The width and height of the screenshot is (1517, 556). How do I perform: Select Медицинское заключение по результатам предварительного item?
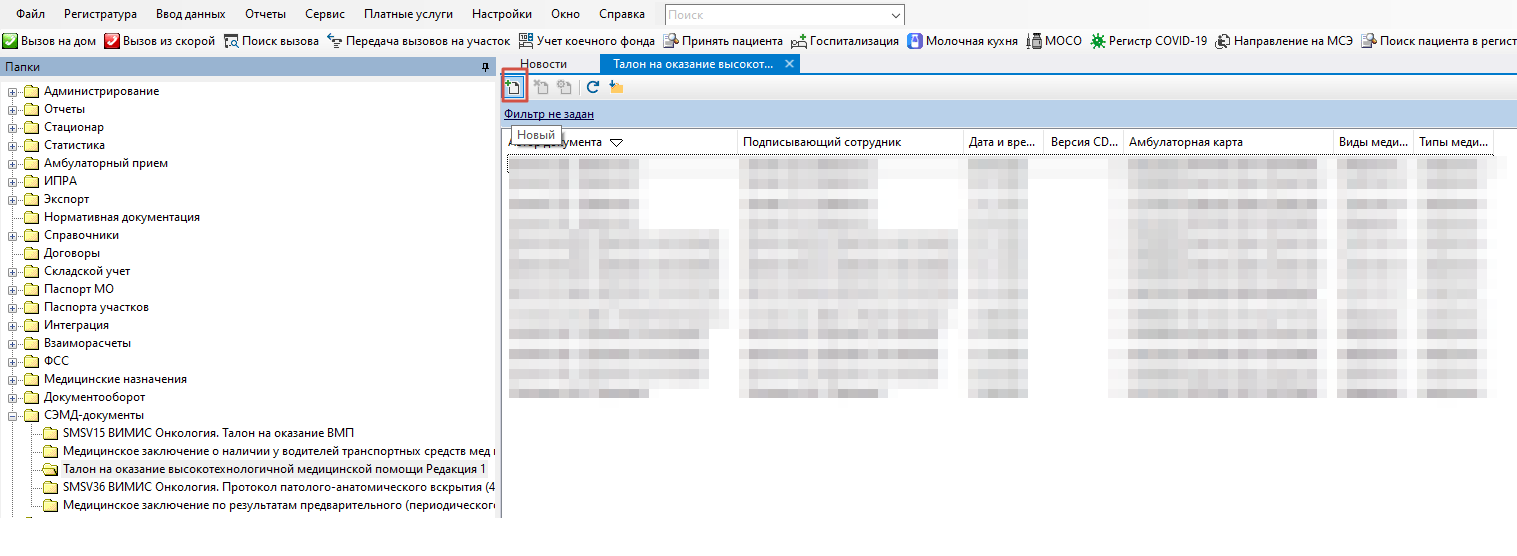tap(280, 505)
